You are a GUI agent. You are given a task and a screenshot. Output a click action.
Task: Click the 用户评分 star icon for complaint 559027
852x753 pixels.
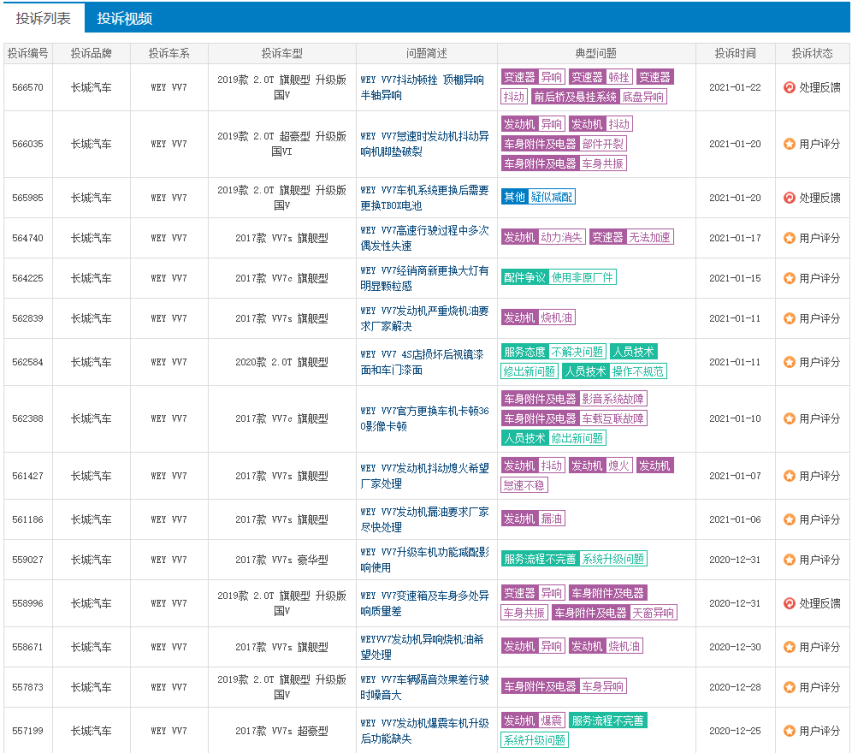pyautogui.click(x=789, y=560)
